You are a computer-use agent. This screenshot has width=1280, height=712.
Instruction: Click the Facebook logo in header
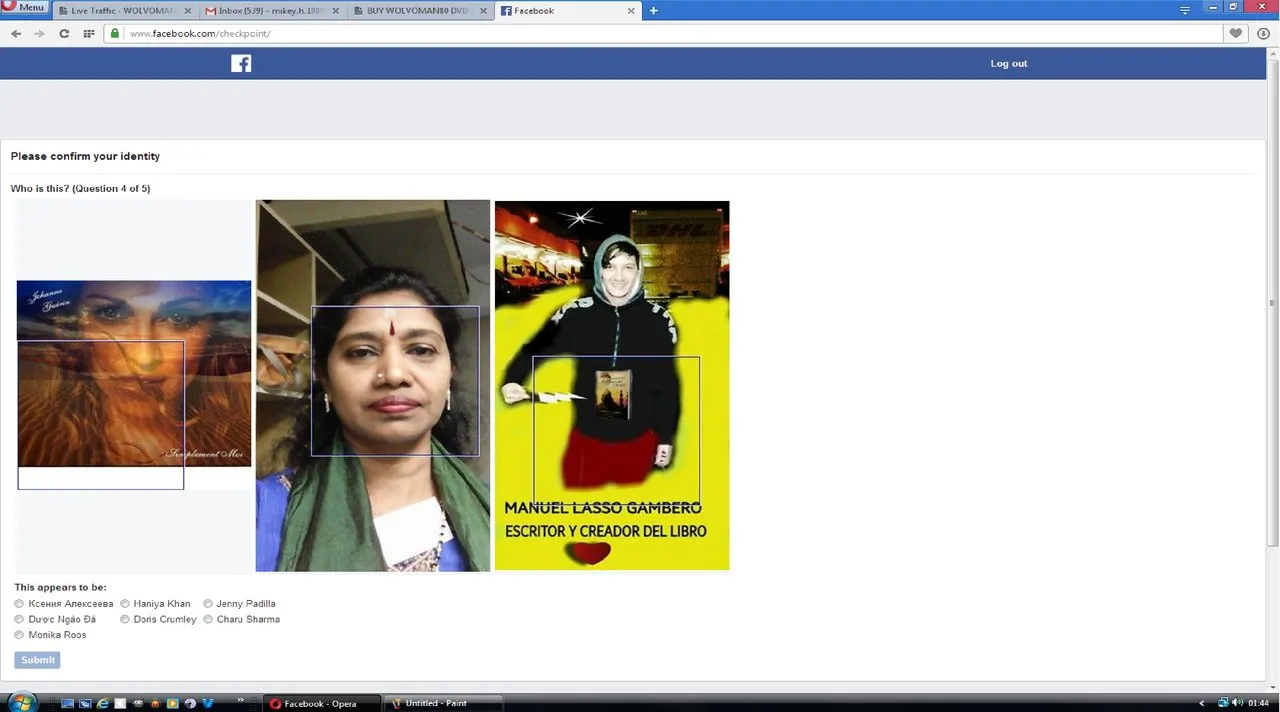tap(241, 63)
